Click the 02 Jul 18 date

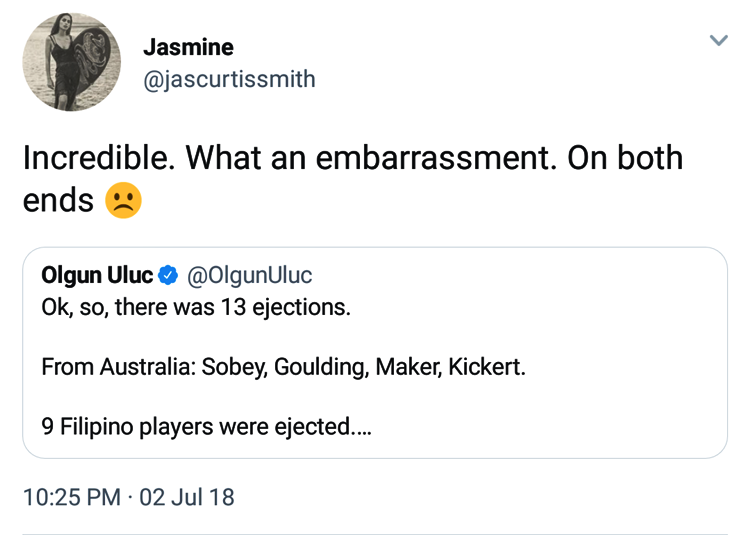(x=187, y=496)
